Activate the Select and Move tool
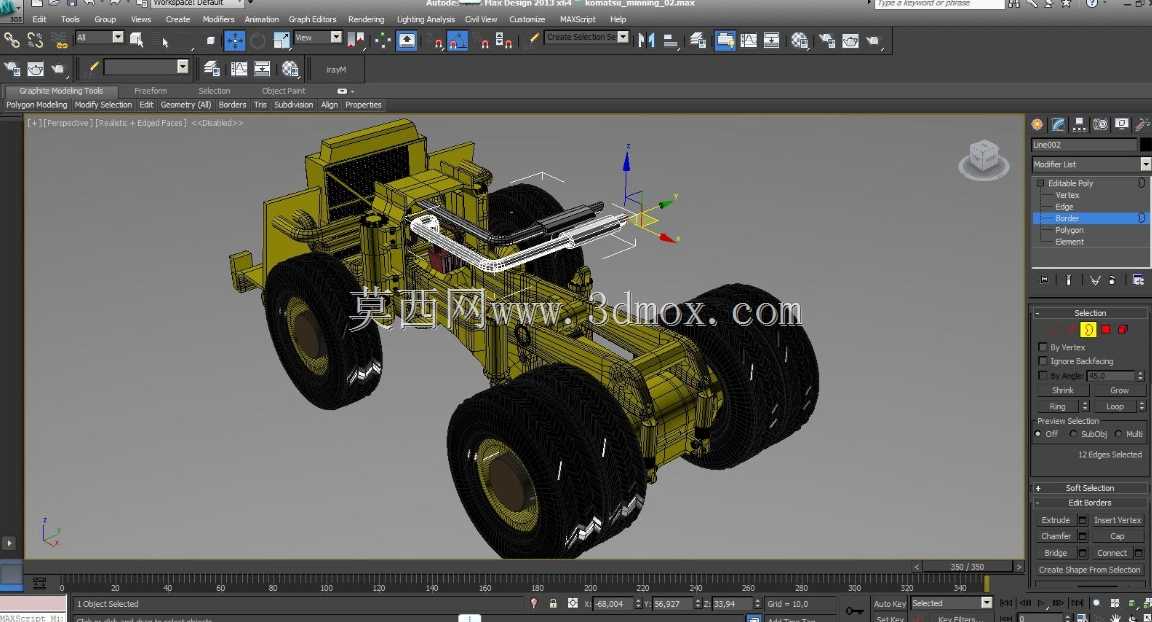The height and width of the screenshot is (622, 1152). point(234,40)
